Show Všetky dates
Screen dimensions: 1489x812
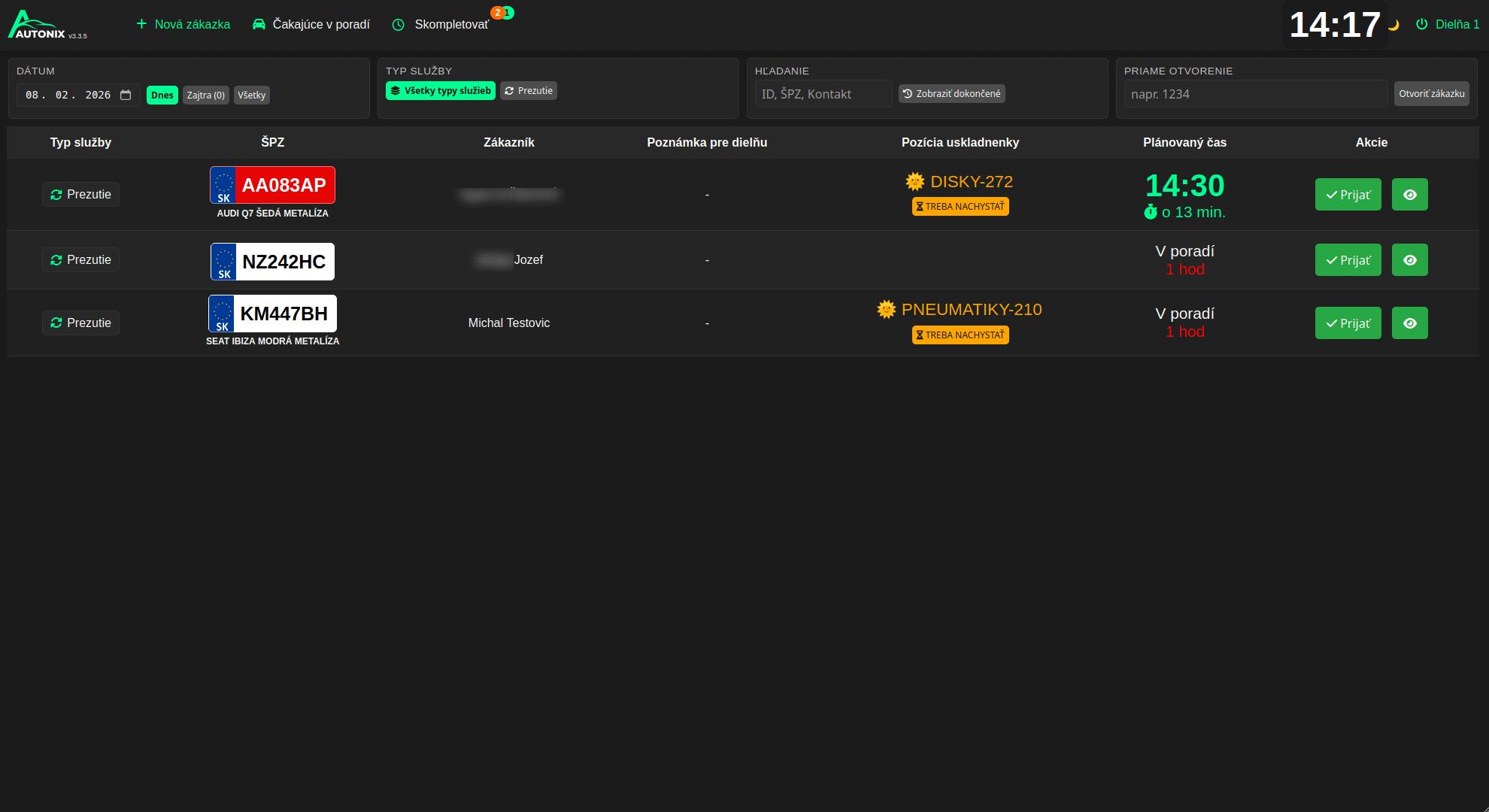click(x=251, y=95)
